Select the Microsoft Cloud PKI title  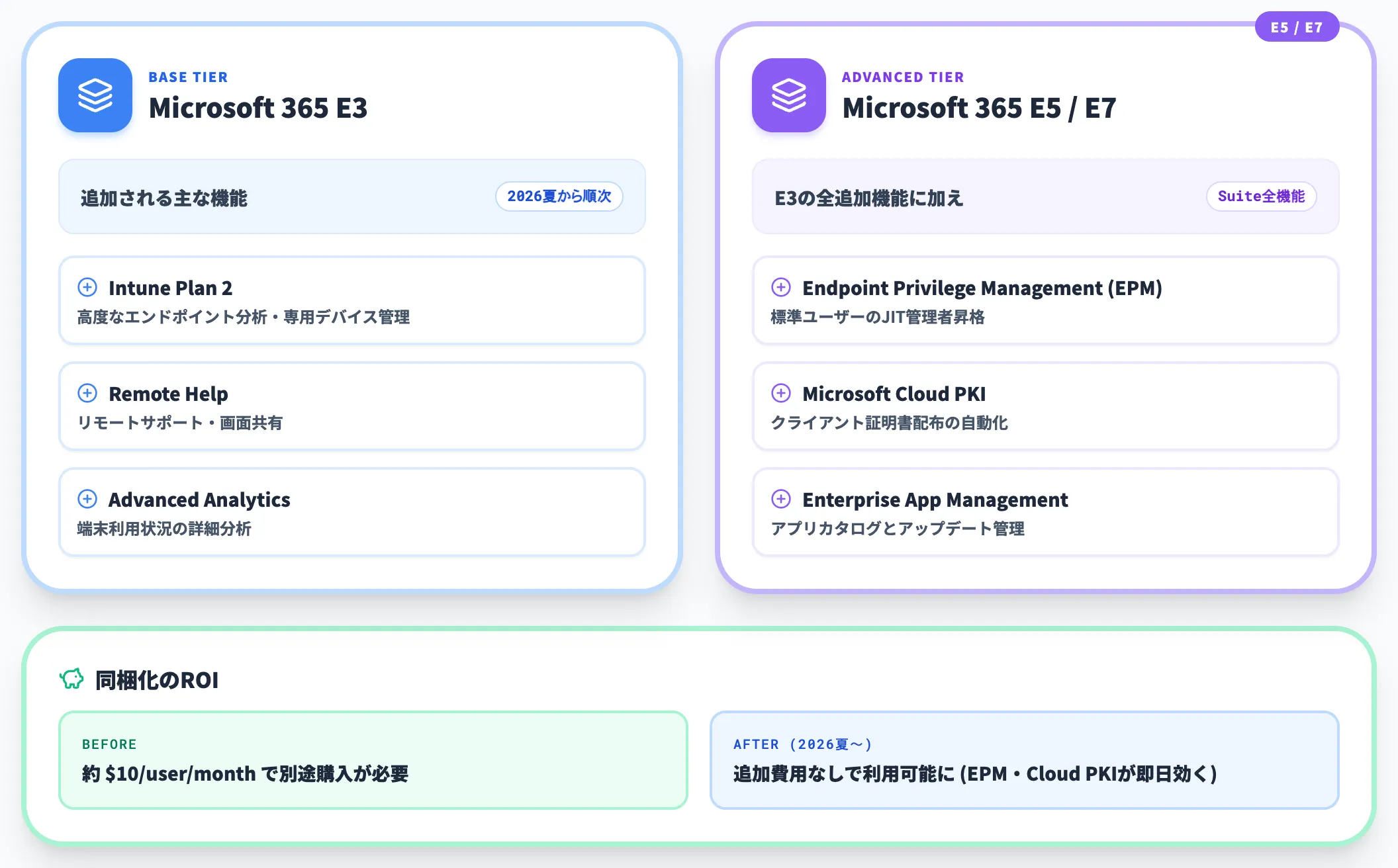894,394
